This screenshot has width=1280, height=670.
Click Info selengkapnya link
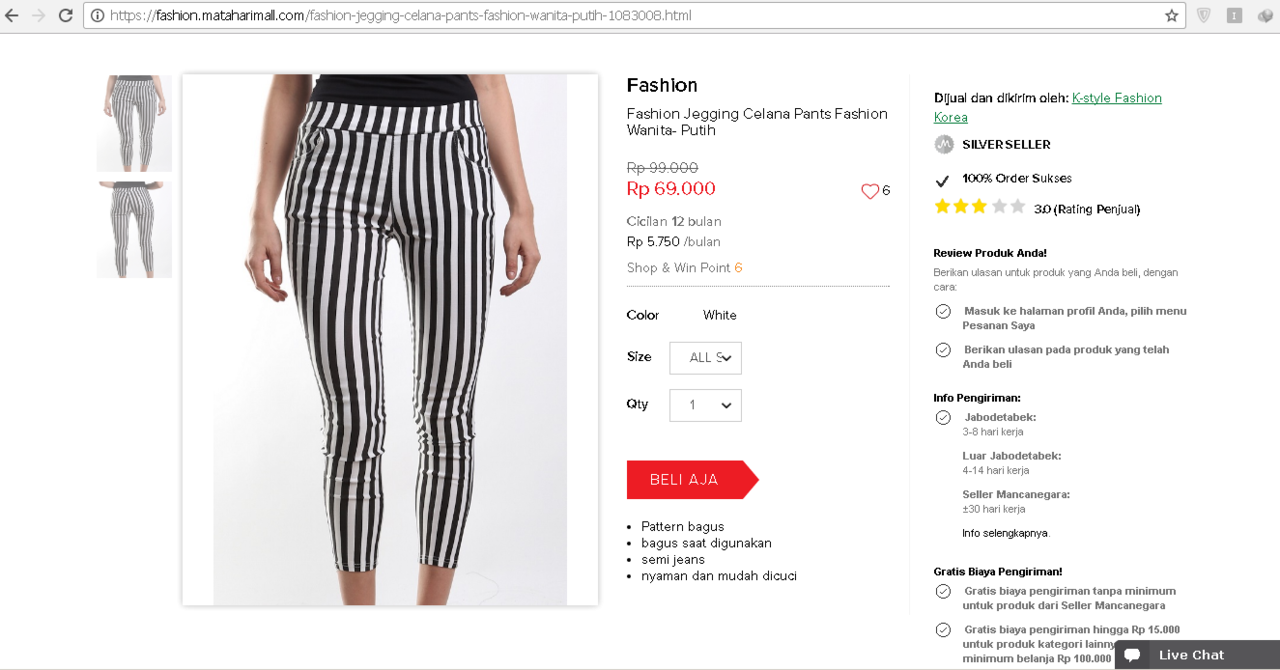coord(1006,533)
